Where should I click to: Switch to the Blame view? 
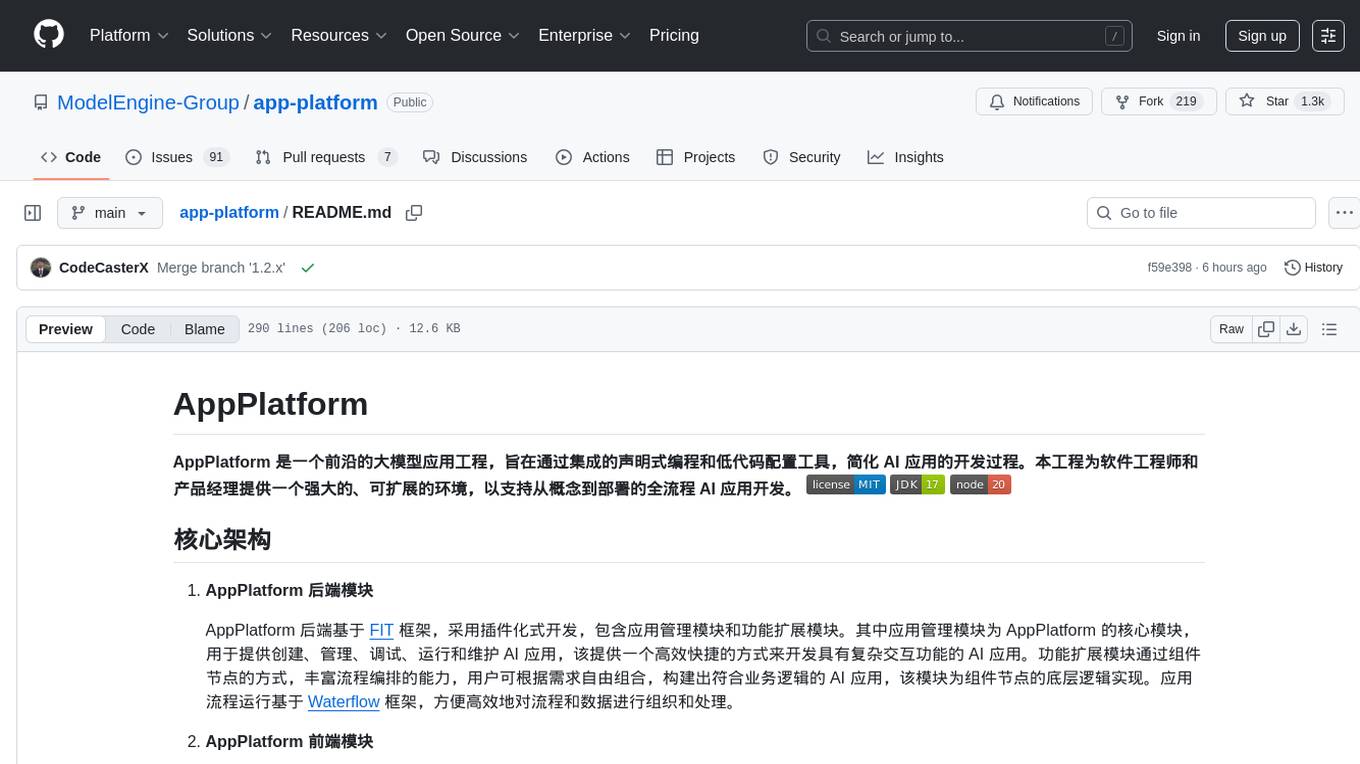[x=204, y=329]
